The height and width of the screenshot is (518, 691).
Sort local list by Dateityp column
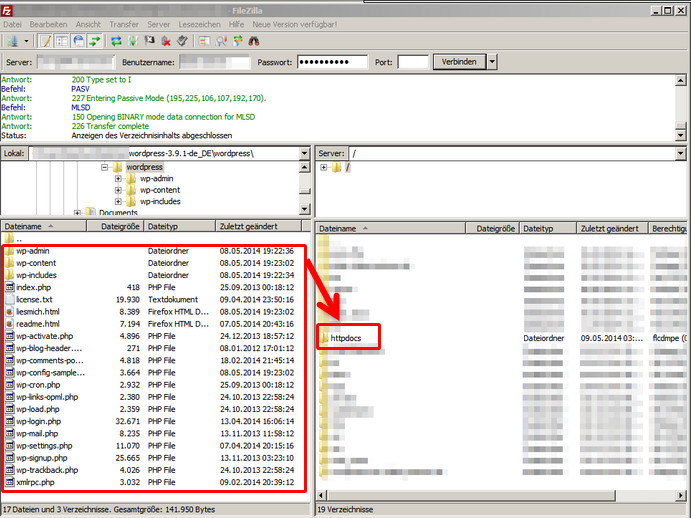[x=180, y=226]
